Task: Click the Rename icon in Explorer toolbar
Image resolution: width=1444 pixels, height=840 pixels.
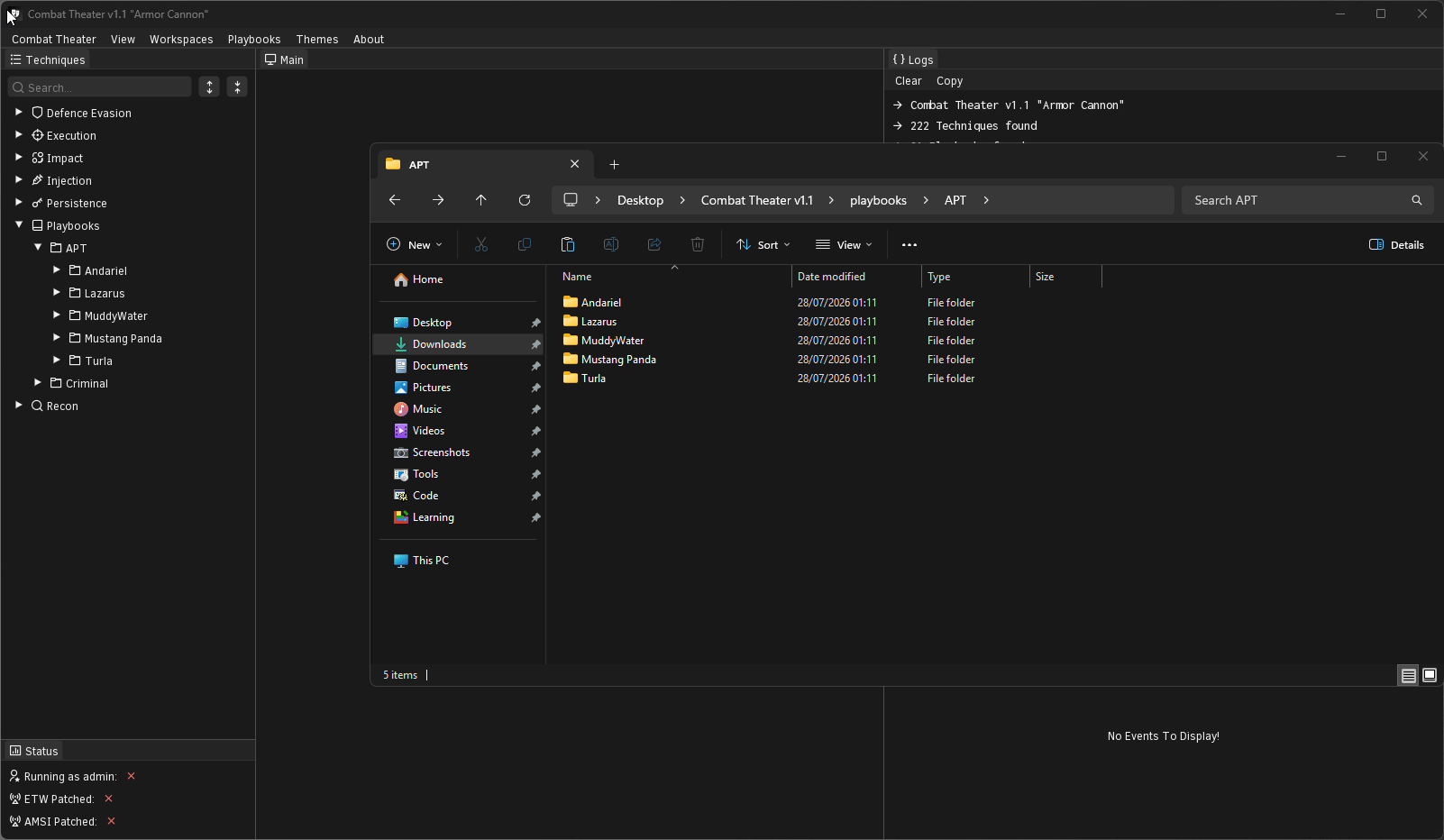Action: [611, 244]
